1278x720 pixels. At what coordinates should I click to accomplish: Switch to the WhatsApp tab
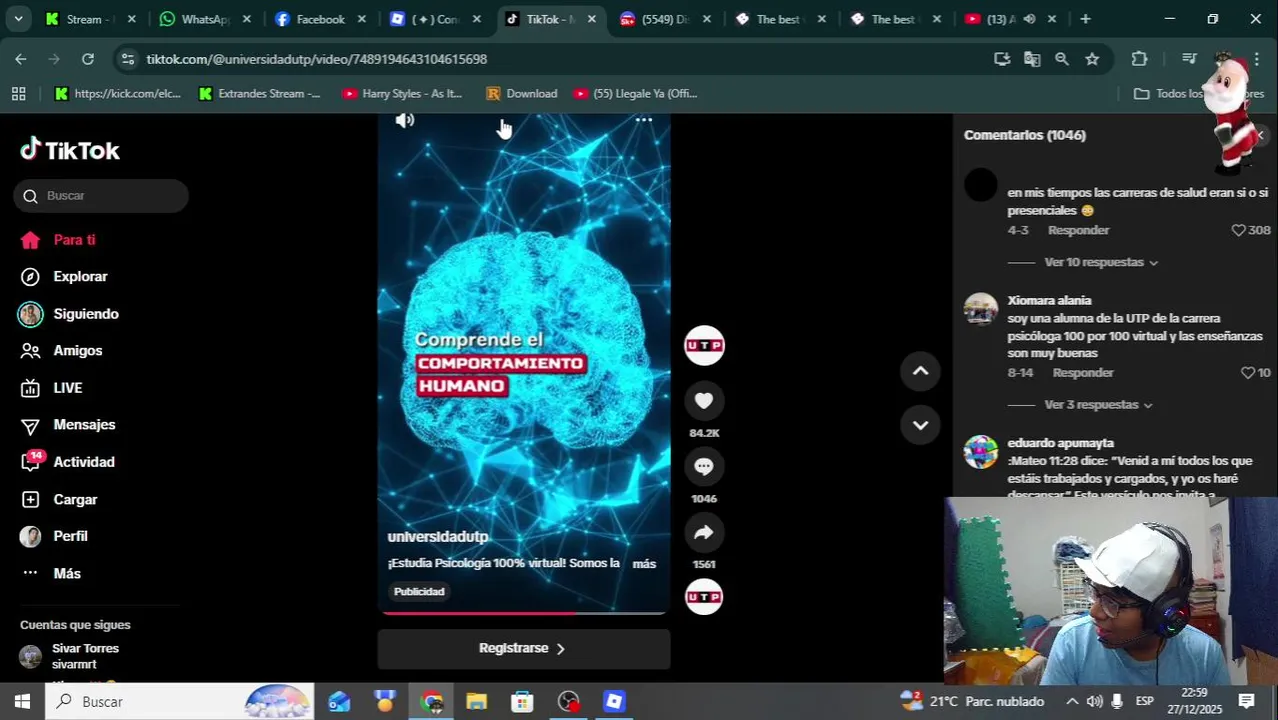(x=204, y=19)
